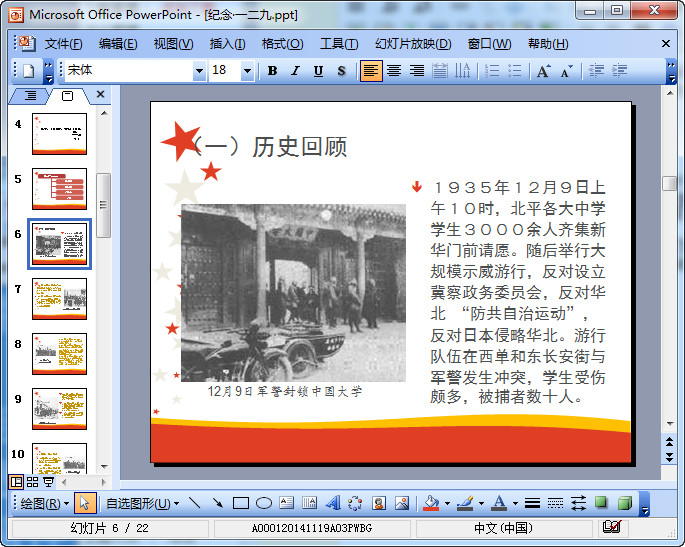This screenshot has width=685, height=547.
Task: Apply Line Color brush icon
Action: pyautogui.click(x=466, y=503)
